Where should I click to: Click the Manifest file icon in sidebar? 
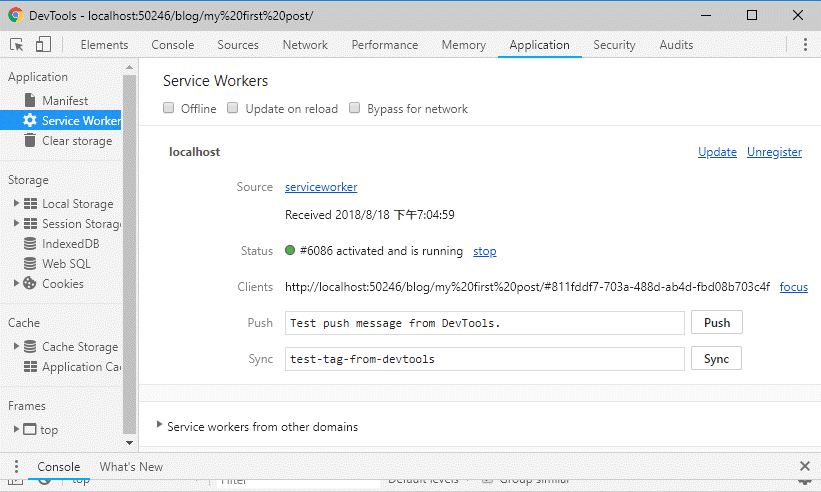(30, 101)
